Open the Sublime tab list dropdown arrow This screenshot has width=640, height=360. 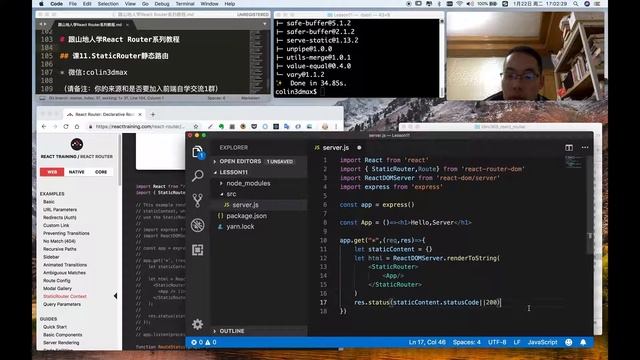(x=265, y=24)
